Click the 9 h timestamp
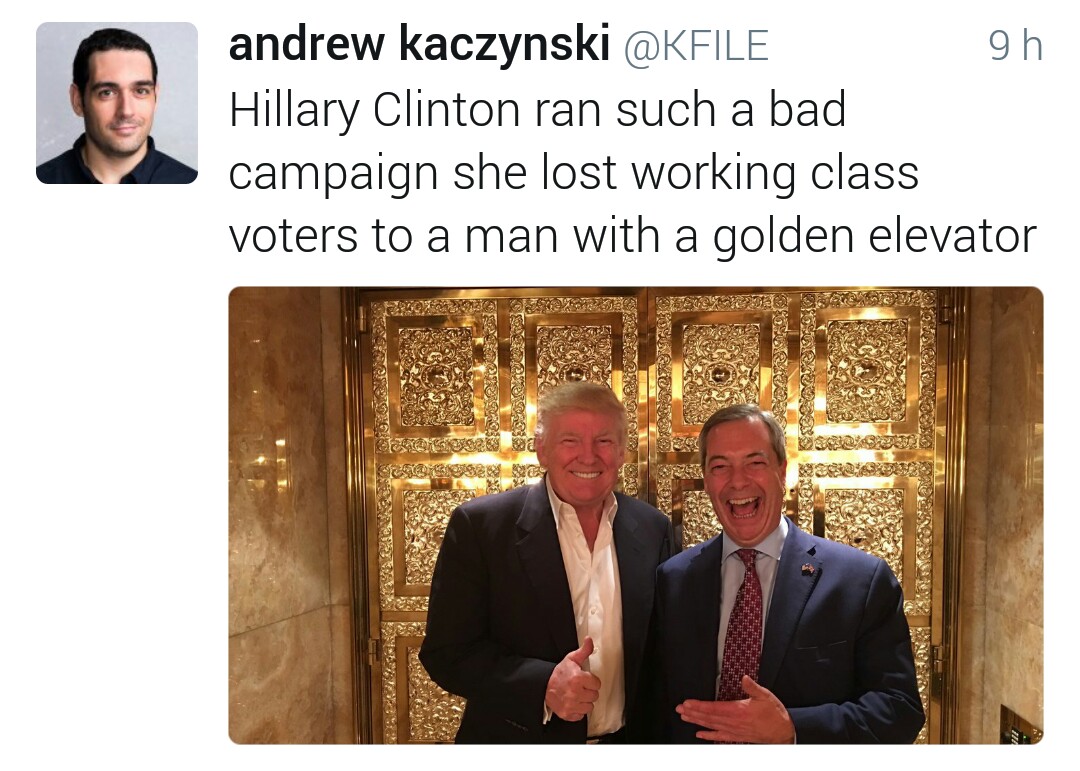 click(x=1015, y=46)
